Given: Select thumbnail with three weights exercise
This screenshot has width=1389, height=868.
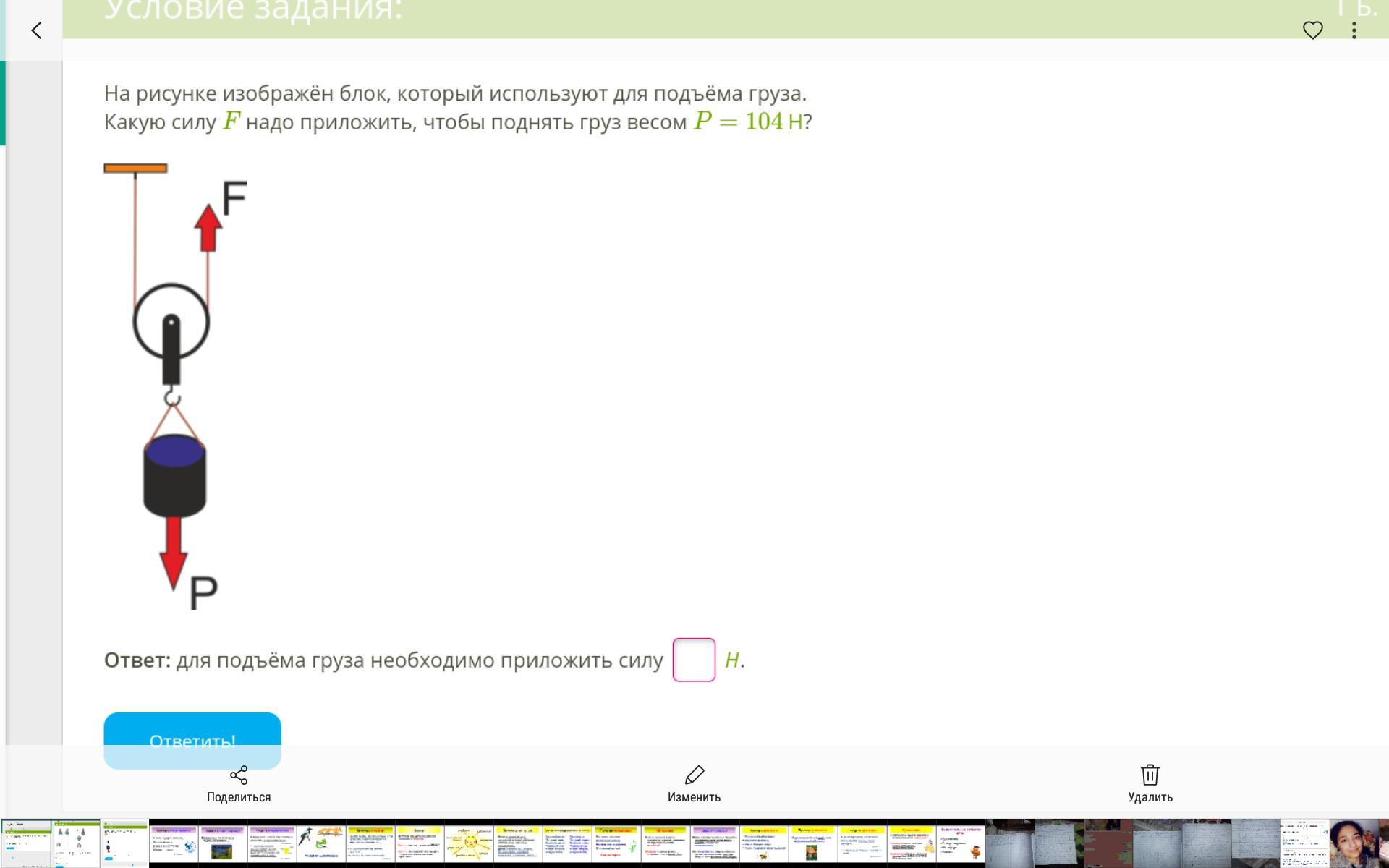Looking at the screenshot, I should [75, 843].
